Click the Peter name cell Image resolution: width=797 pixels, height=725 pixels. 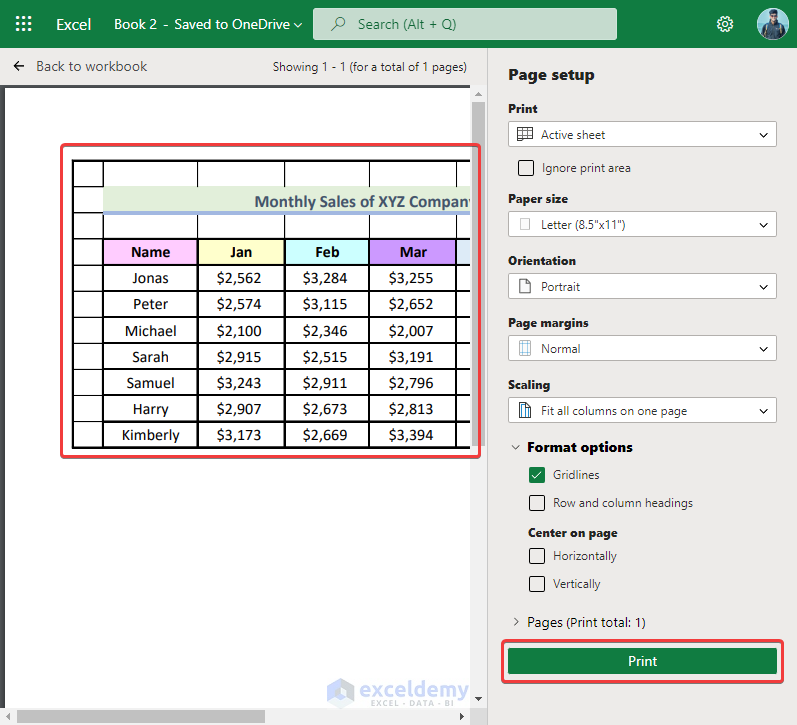pyautogui.click(x=150, y=304)
